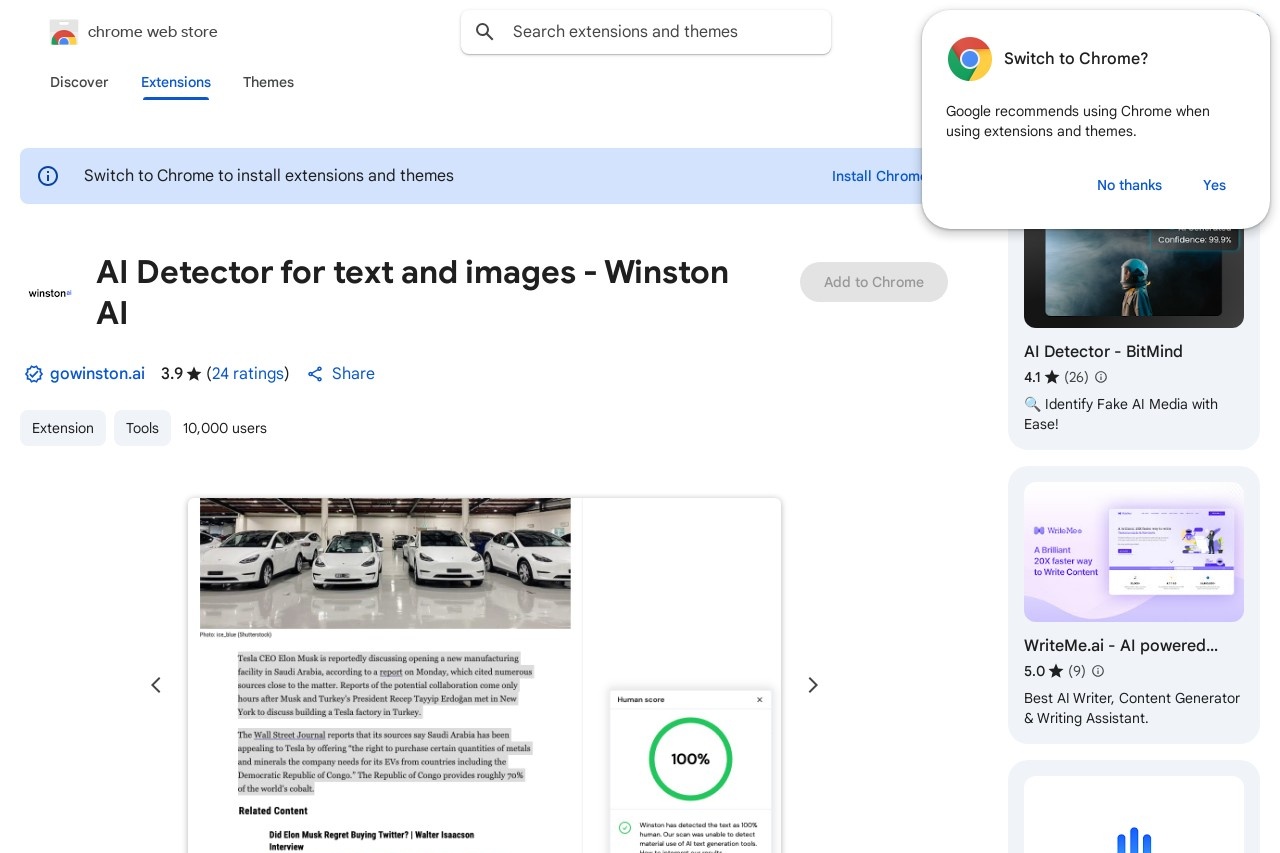Image resolution: width=1280 pixels, height=853 pixels.
Task: Open the WriteMe.ai thumbnail image
Action: (1134, 552)
